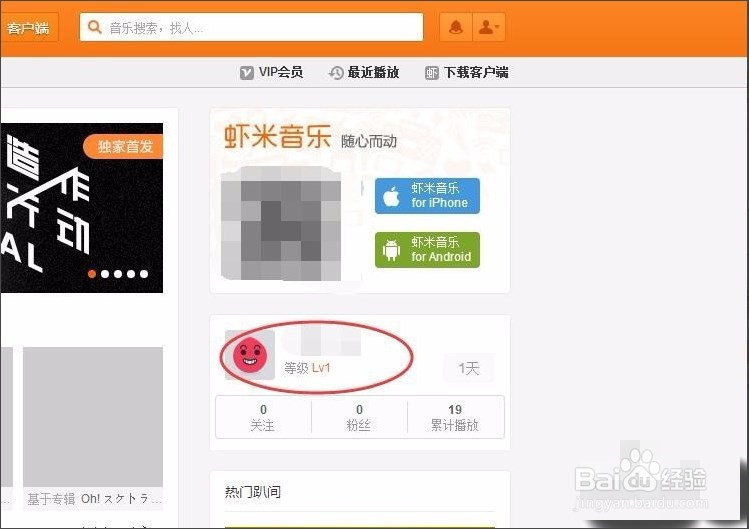
Task: Open the 19 累计播放 total plays
Action: pos(455,417)
